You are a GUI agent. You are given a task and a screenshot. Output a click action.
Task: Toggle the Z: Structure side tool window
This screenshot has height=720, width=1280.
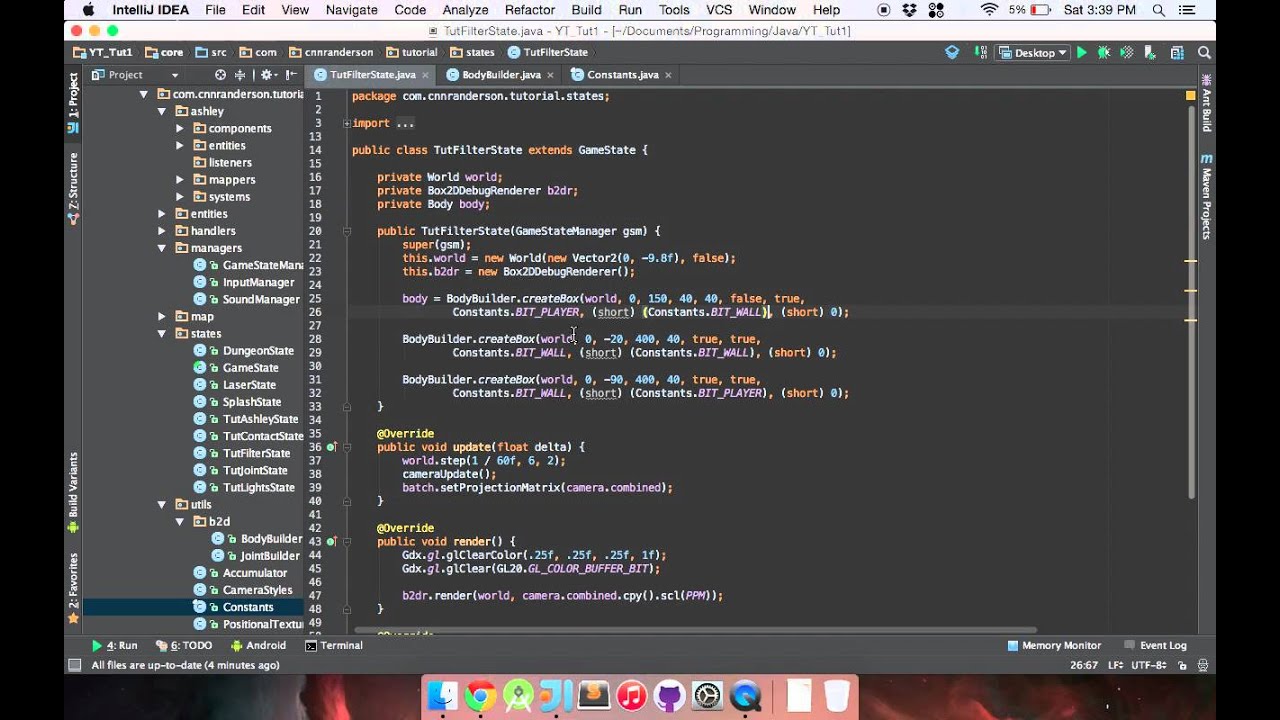(73, 188)
